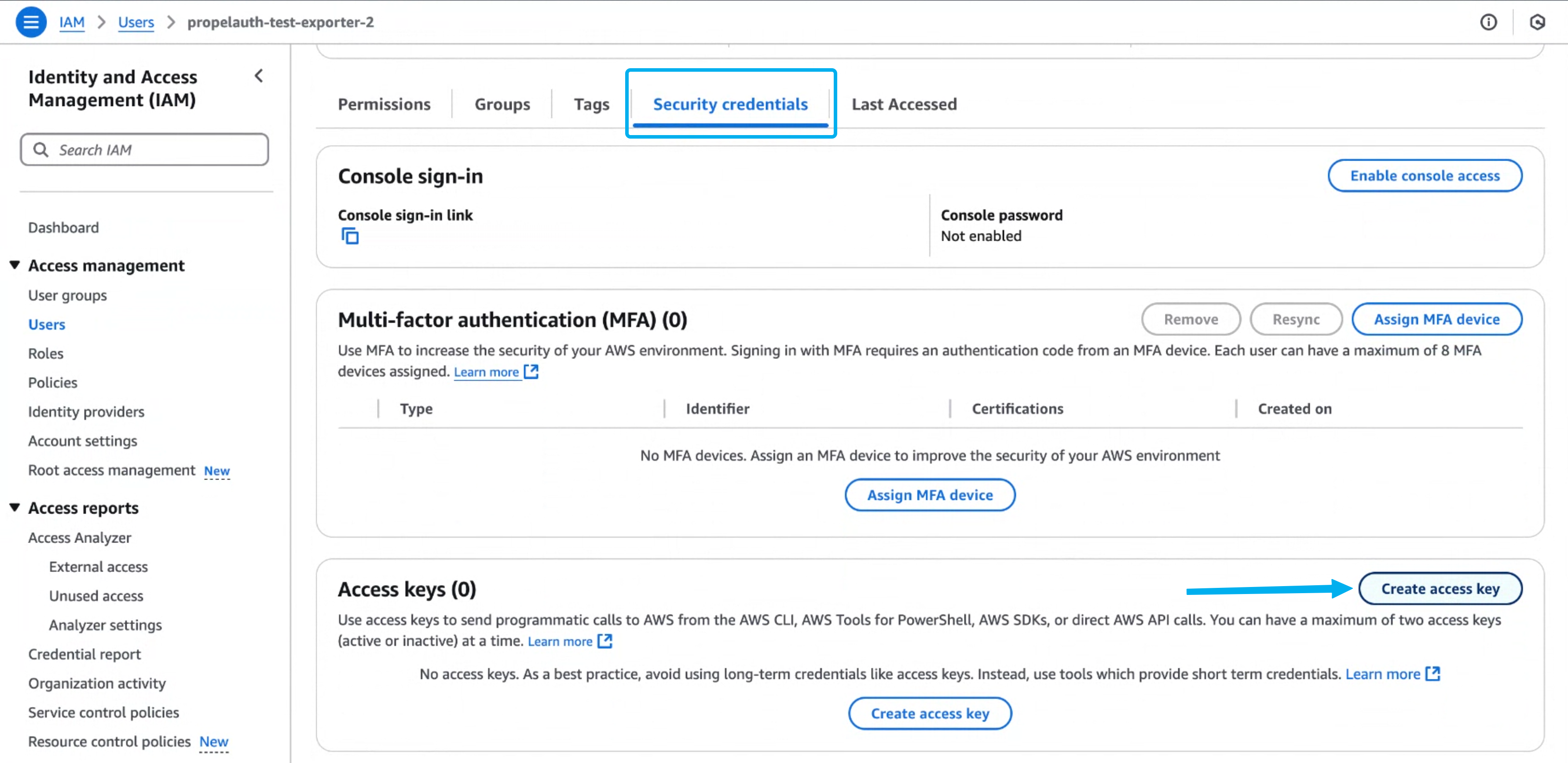Open access keys description external link icon
The width and height of the screenshot is (1568, 763).
tap(604, 641)
